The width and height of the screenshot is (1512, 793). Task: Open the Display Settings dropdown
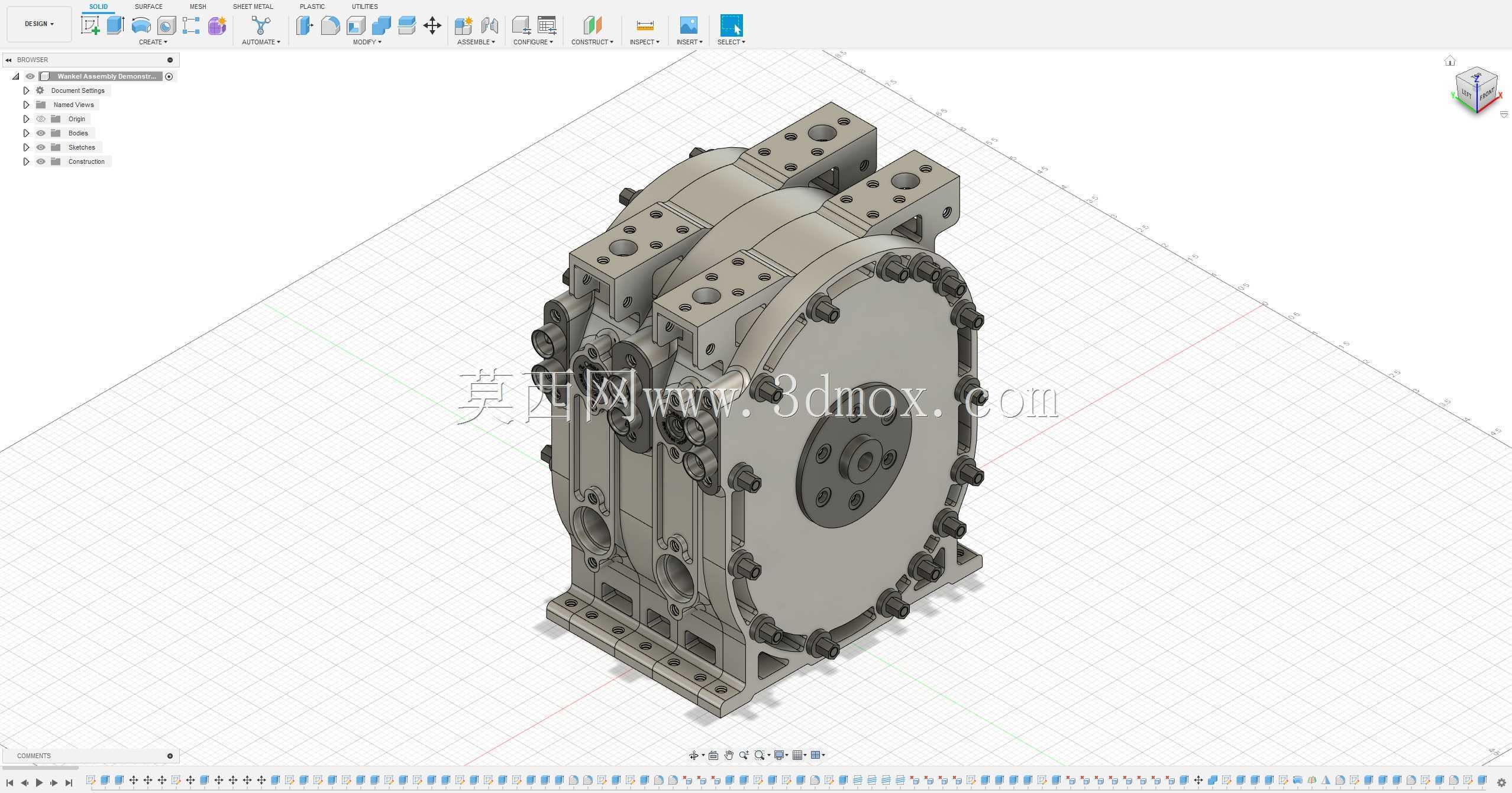[x=781, y=755]
